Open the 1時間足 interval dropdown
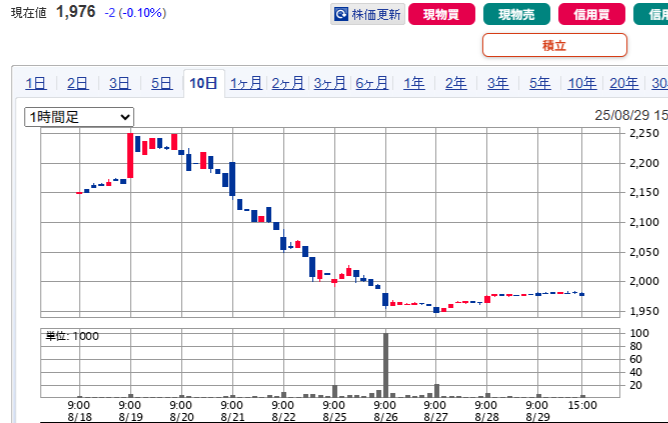This screenshot has width=668, height=423. [x=79, y=117]
